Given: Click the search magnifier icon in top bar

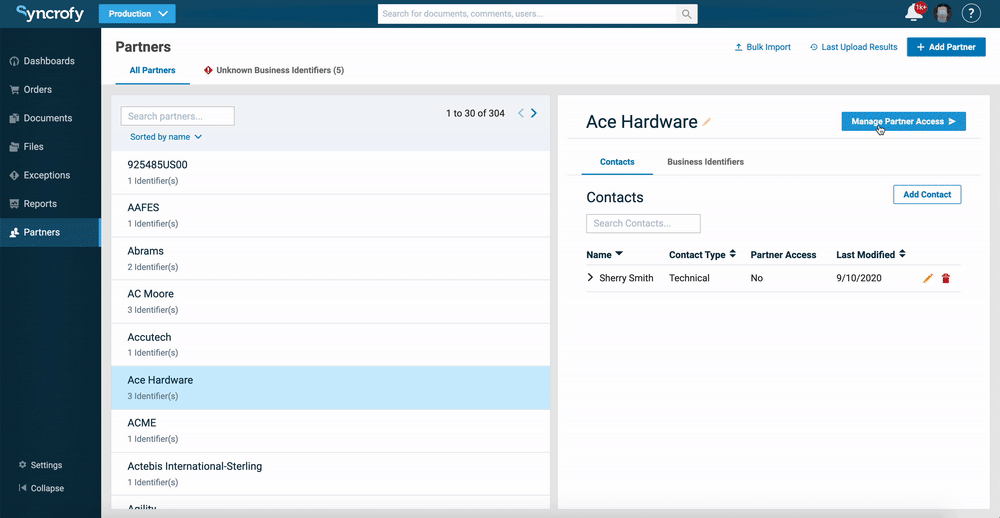Looking at the screenshot, I should 686,14.
